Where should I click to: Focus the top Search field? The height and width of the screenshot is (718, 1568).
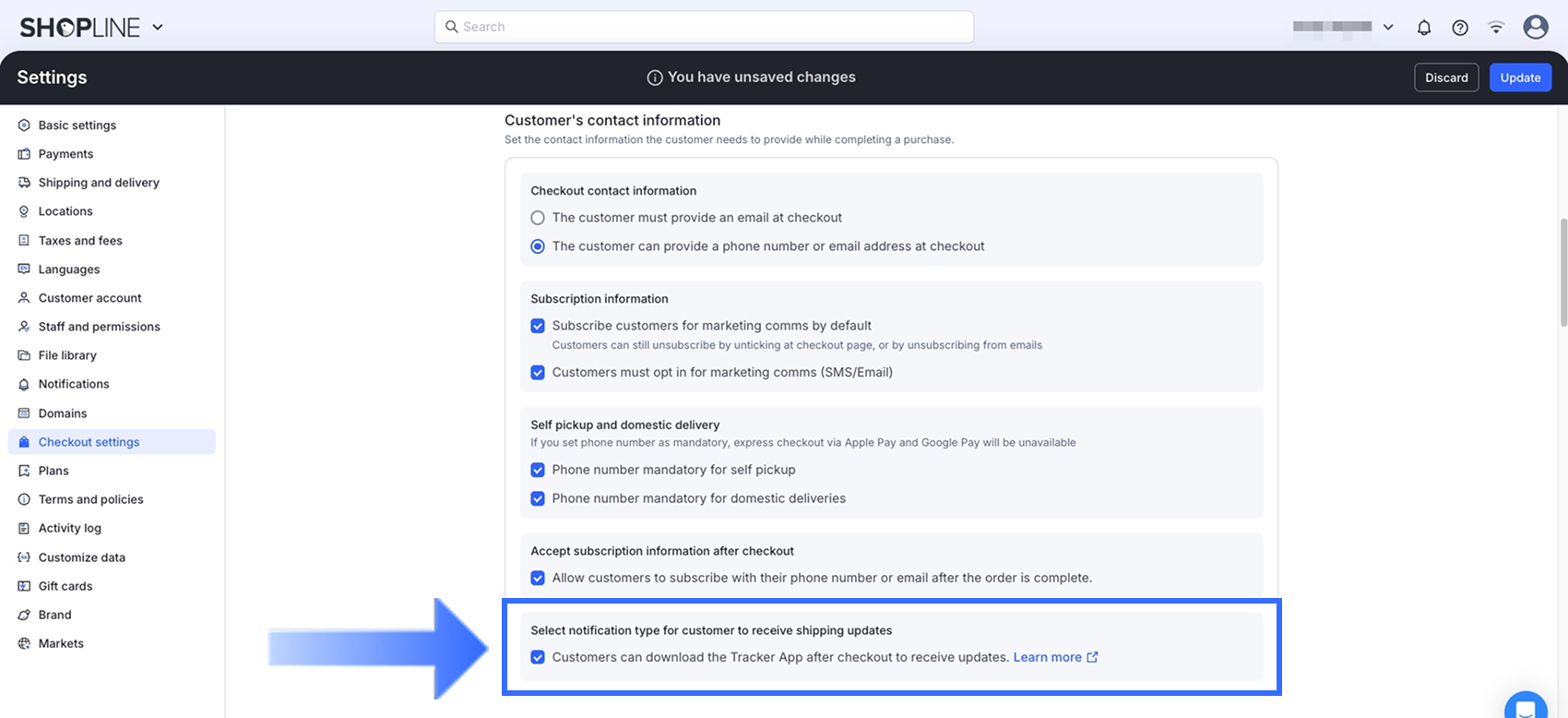click(x=704, y=27)
